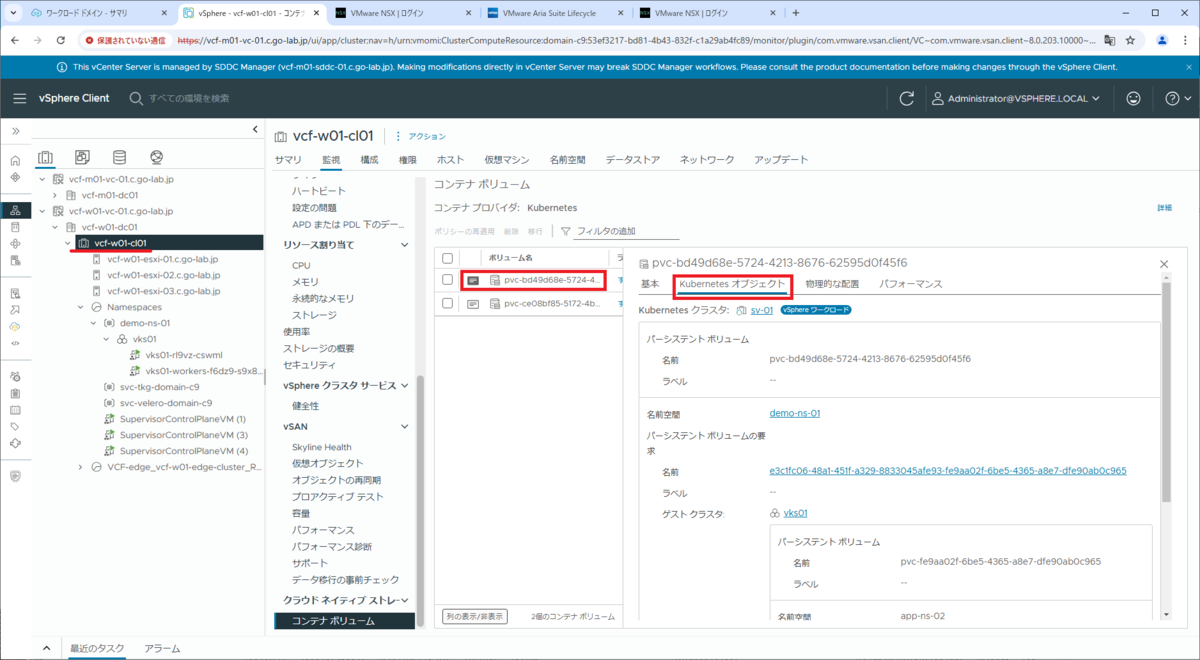Collapse the demo-ns-01 namespace node

pos(93,323)
